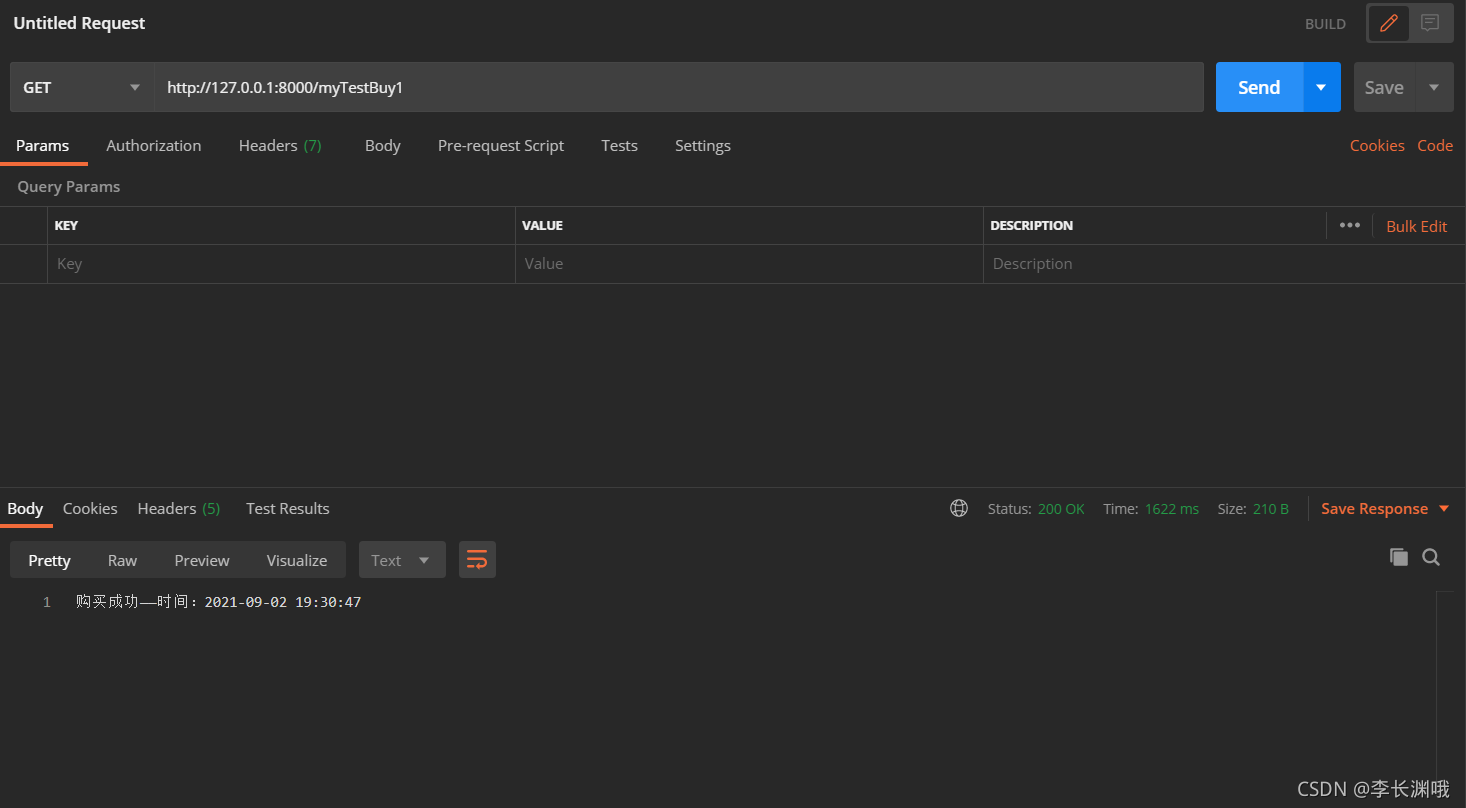This screenshot has height=808, width=1466.
Task: Open the Pre-request Script tab
Action: tap(500, 145)
